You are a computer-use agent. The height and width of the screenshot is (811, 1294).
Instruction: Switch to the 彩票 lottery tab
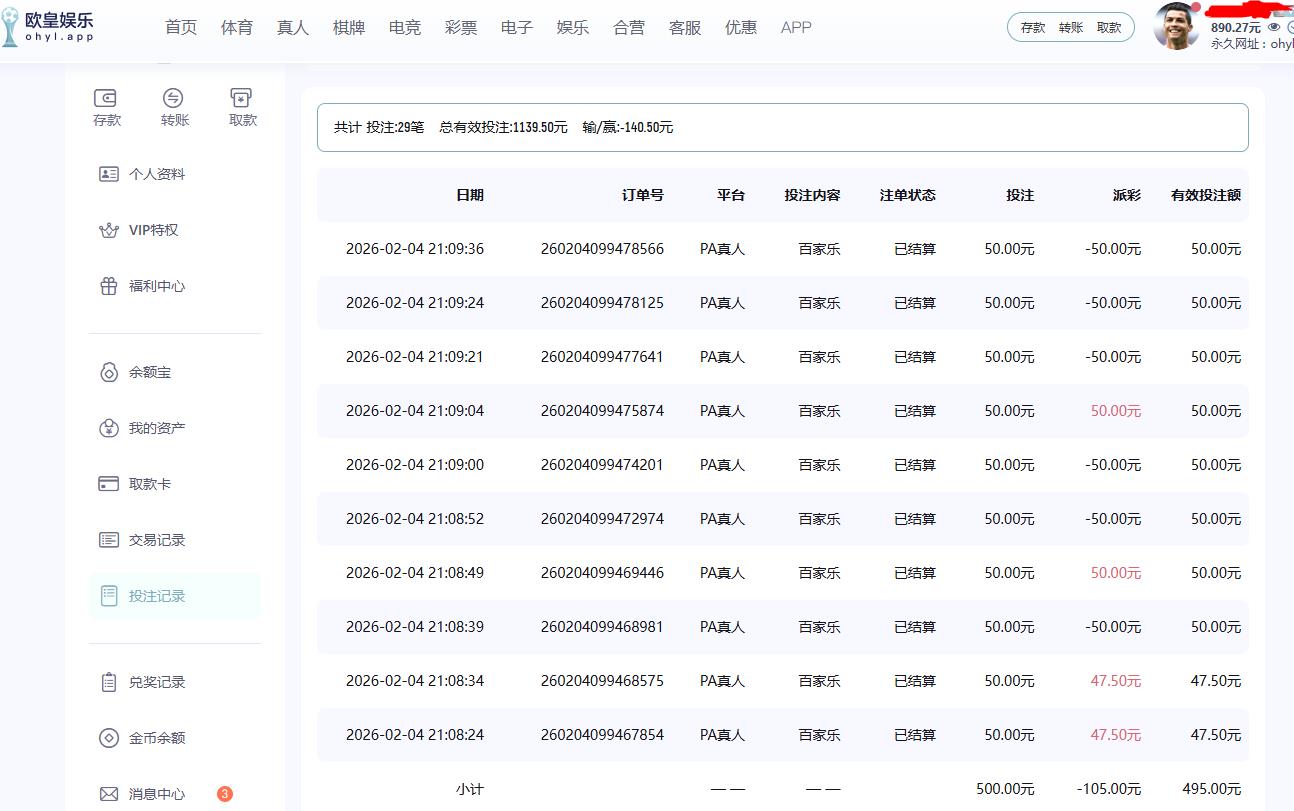tap(461, 27)
